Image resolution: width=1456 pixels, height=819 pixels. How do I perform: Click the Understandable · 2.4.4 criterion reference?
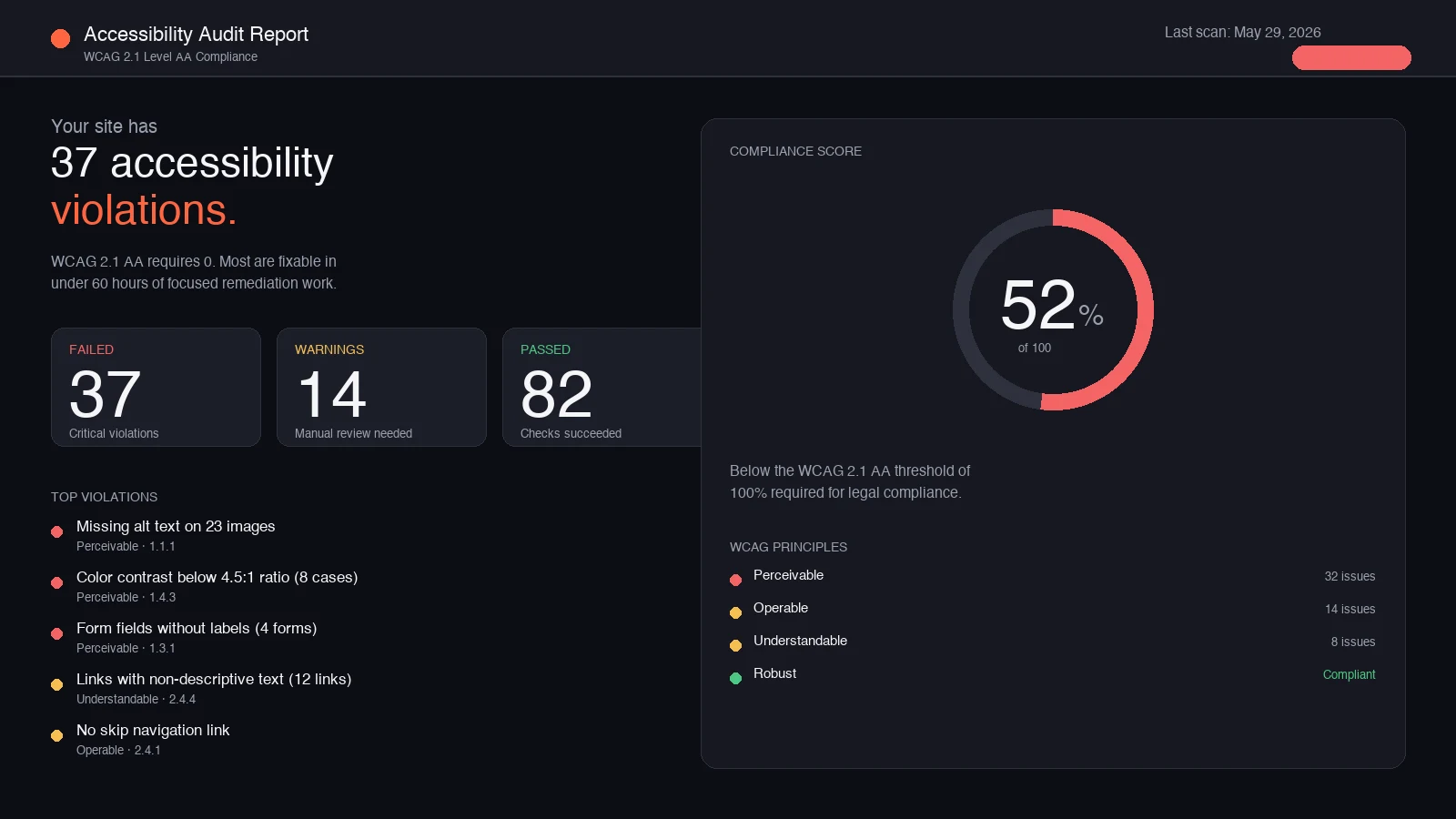pyautogui.click(x=136, y=699)
